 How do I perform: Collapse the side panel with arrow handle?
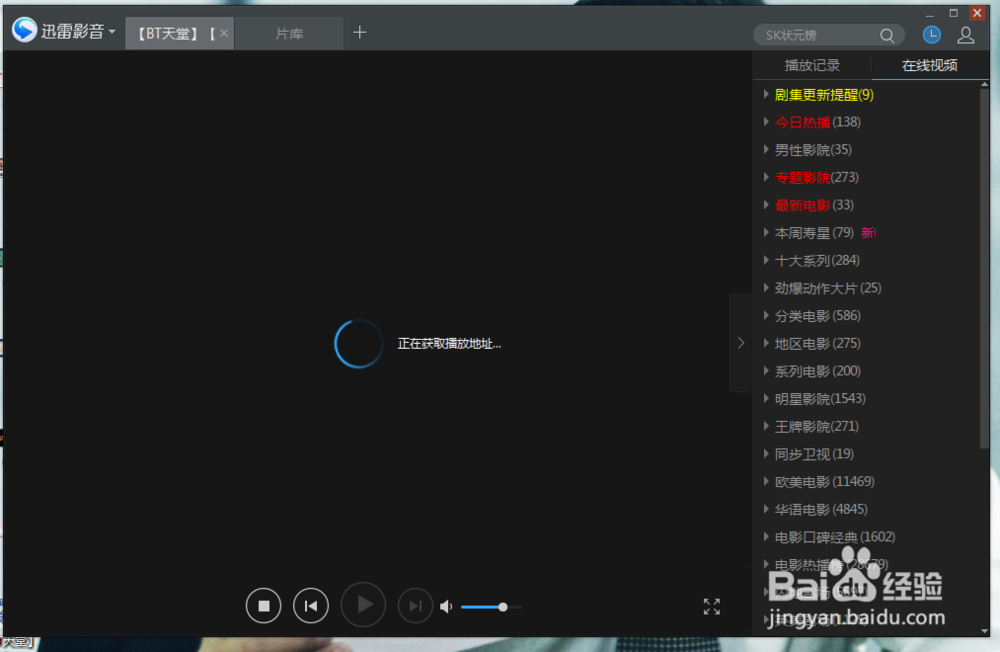pyautogui.click(x=740, y=343)
